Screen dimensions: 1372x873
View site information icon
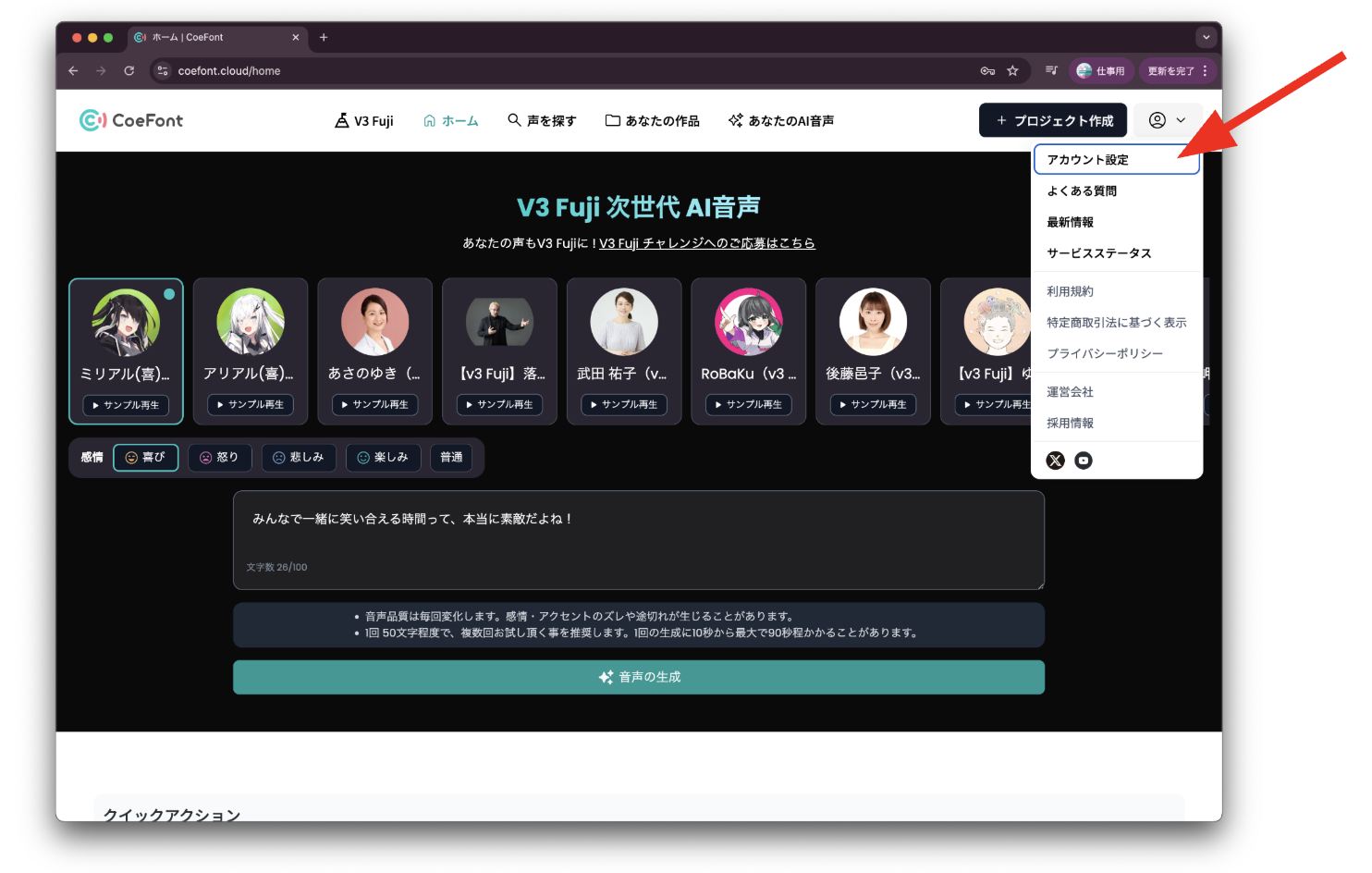coord(163,70)
